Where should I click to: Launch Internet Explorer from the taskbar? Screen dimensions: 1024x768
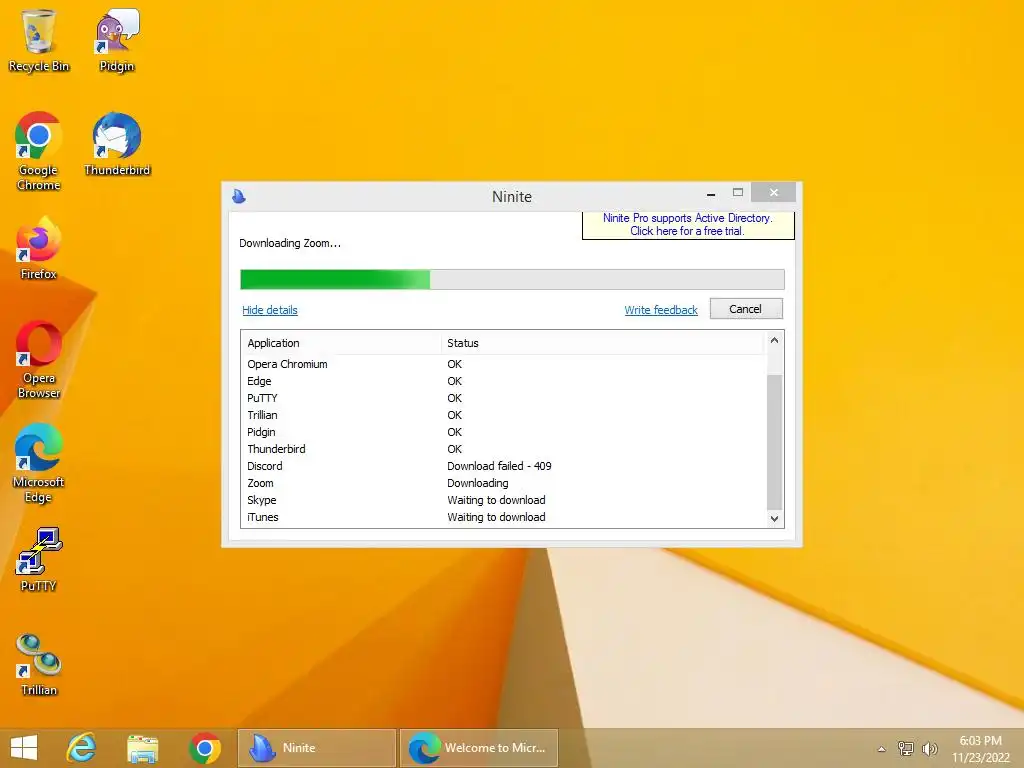[x=82, y=748]
